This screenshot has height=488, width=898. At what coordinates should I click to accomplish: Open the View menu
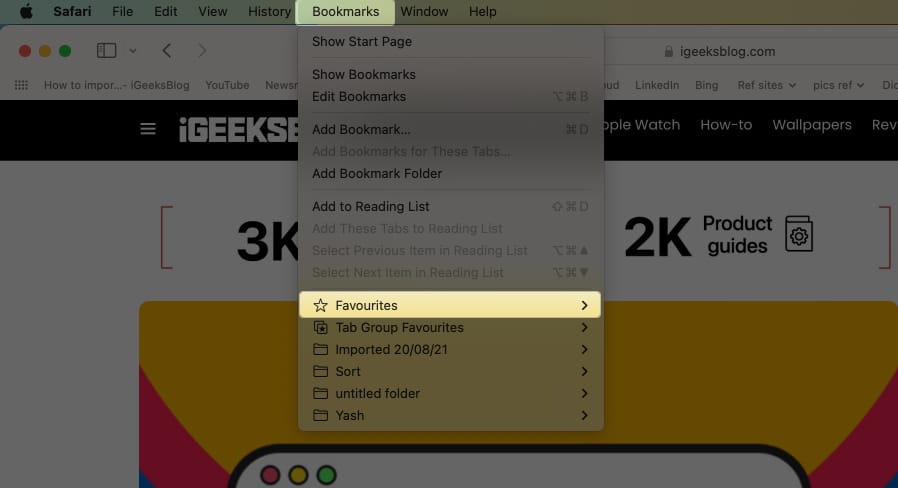[x=212, y=11]
